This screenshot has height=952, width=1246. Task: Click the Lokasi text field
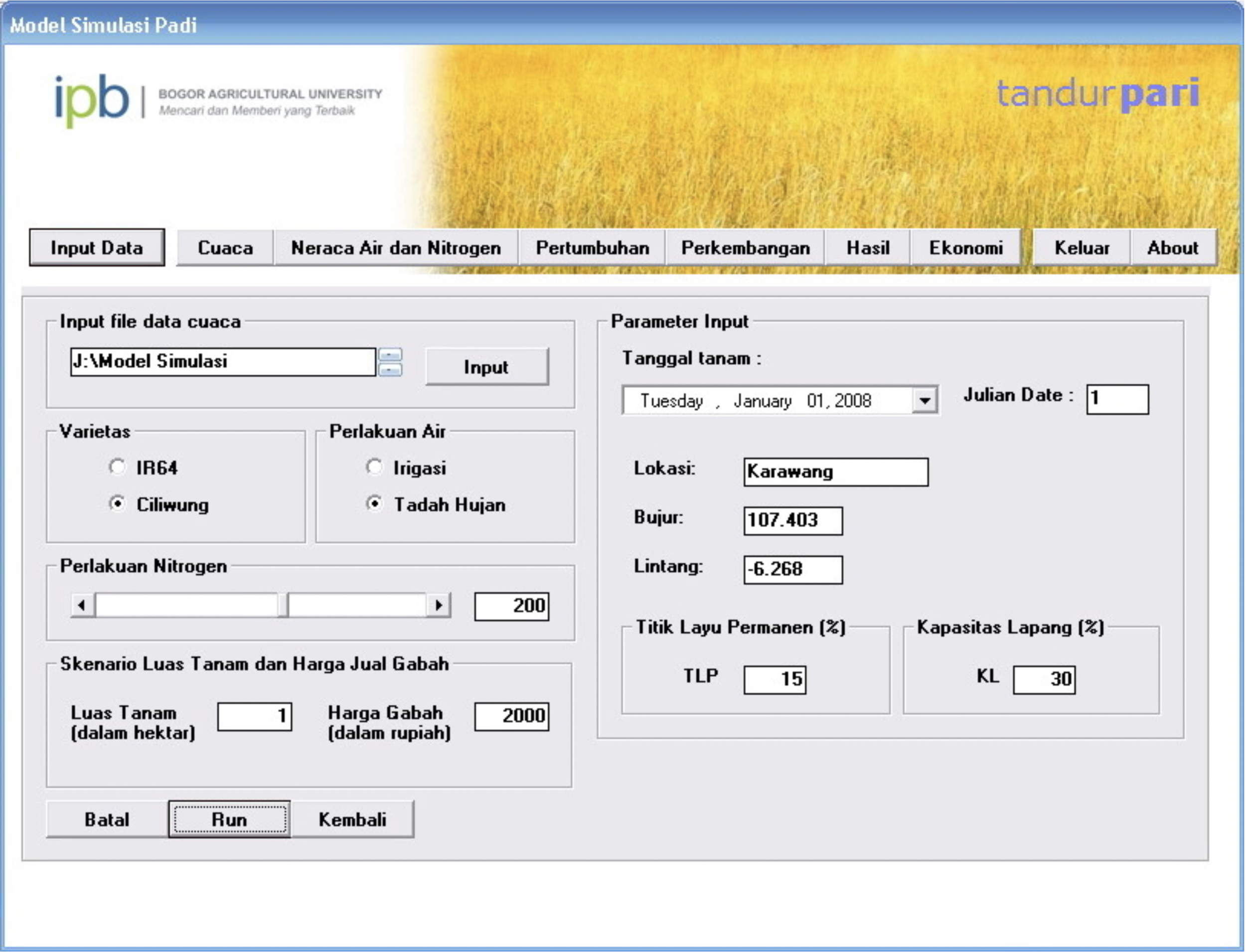tap(835, 472)
